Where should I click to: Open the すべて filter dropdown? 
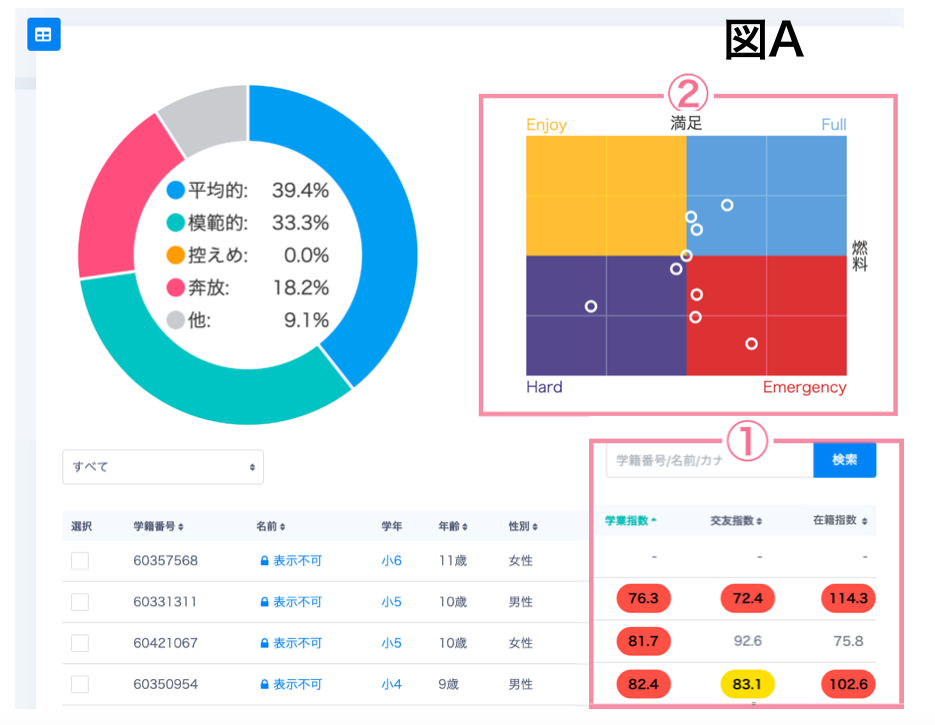point(163,467)
